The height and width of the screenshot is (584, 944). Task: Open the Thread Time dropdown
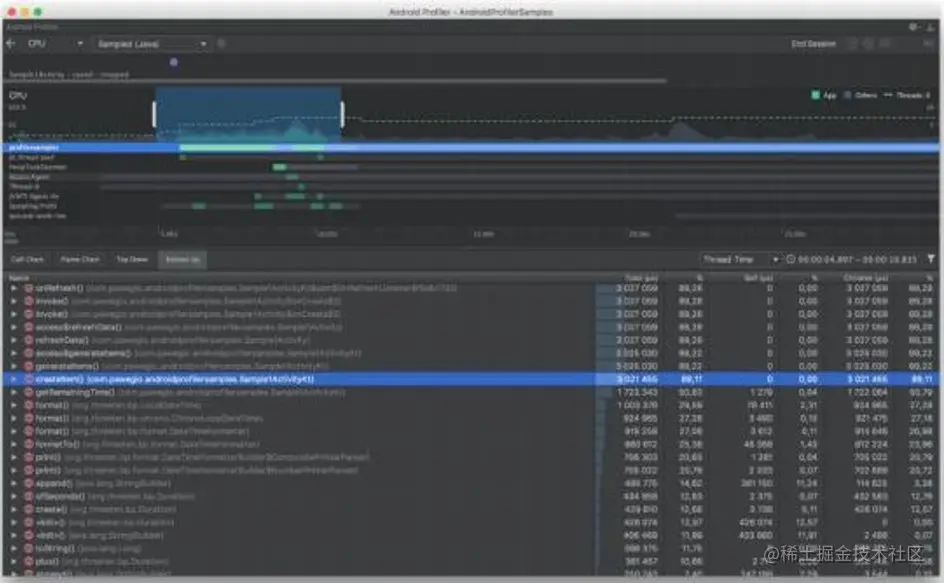[741, 259]
